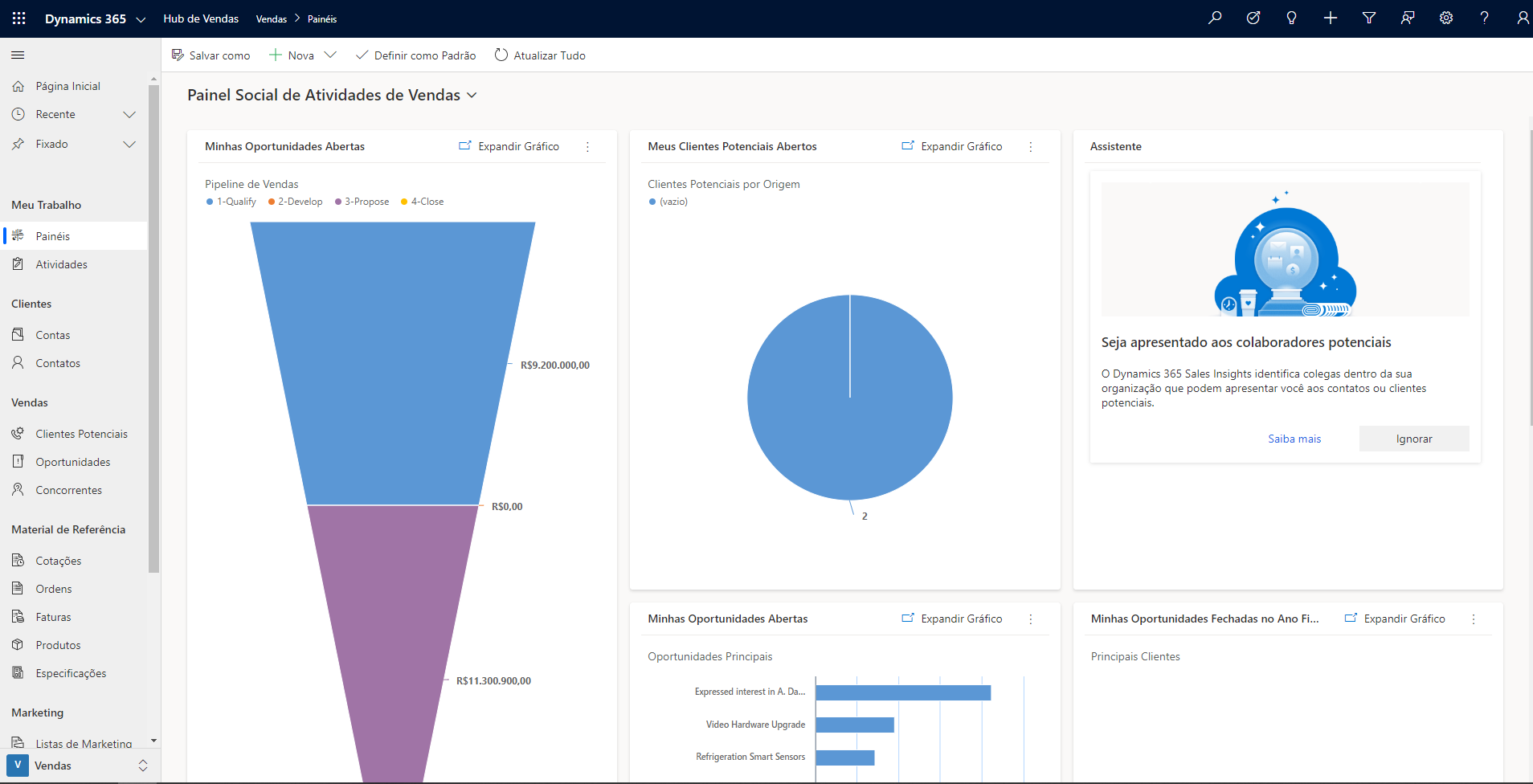The image size is (1533, 784).
Task: Click the Nova command button
Action: pyautogui.click(x=292, y=55)
